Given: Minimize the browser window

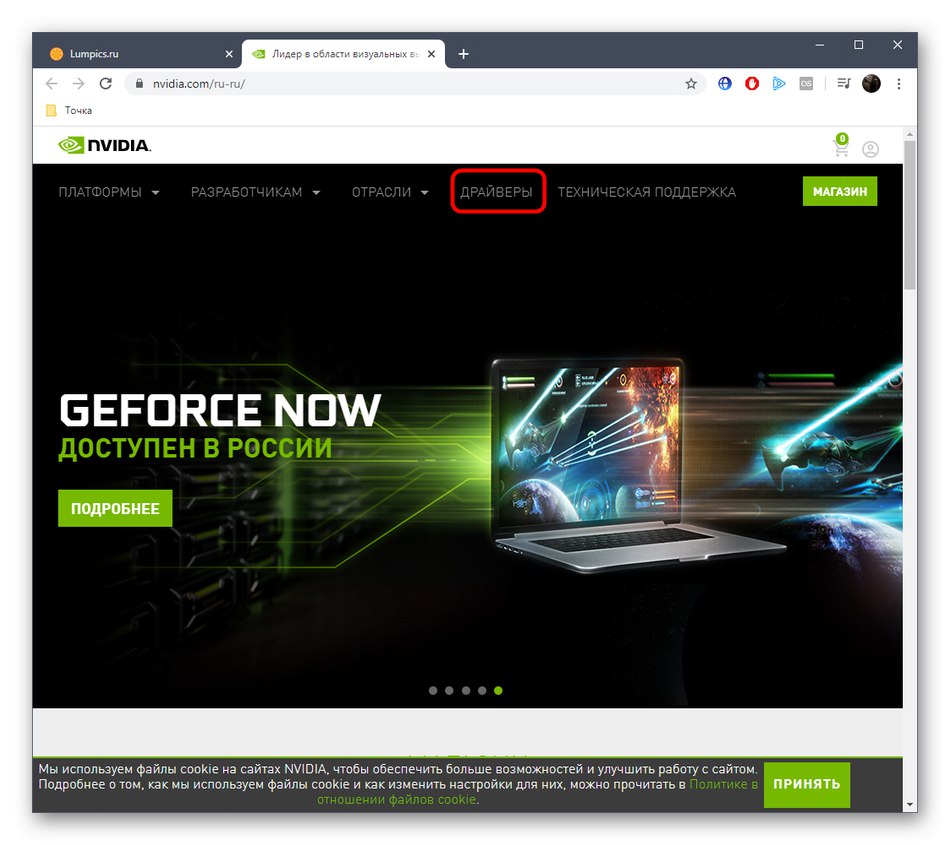Looking at the screenshot, I should click(820, 45).
